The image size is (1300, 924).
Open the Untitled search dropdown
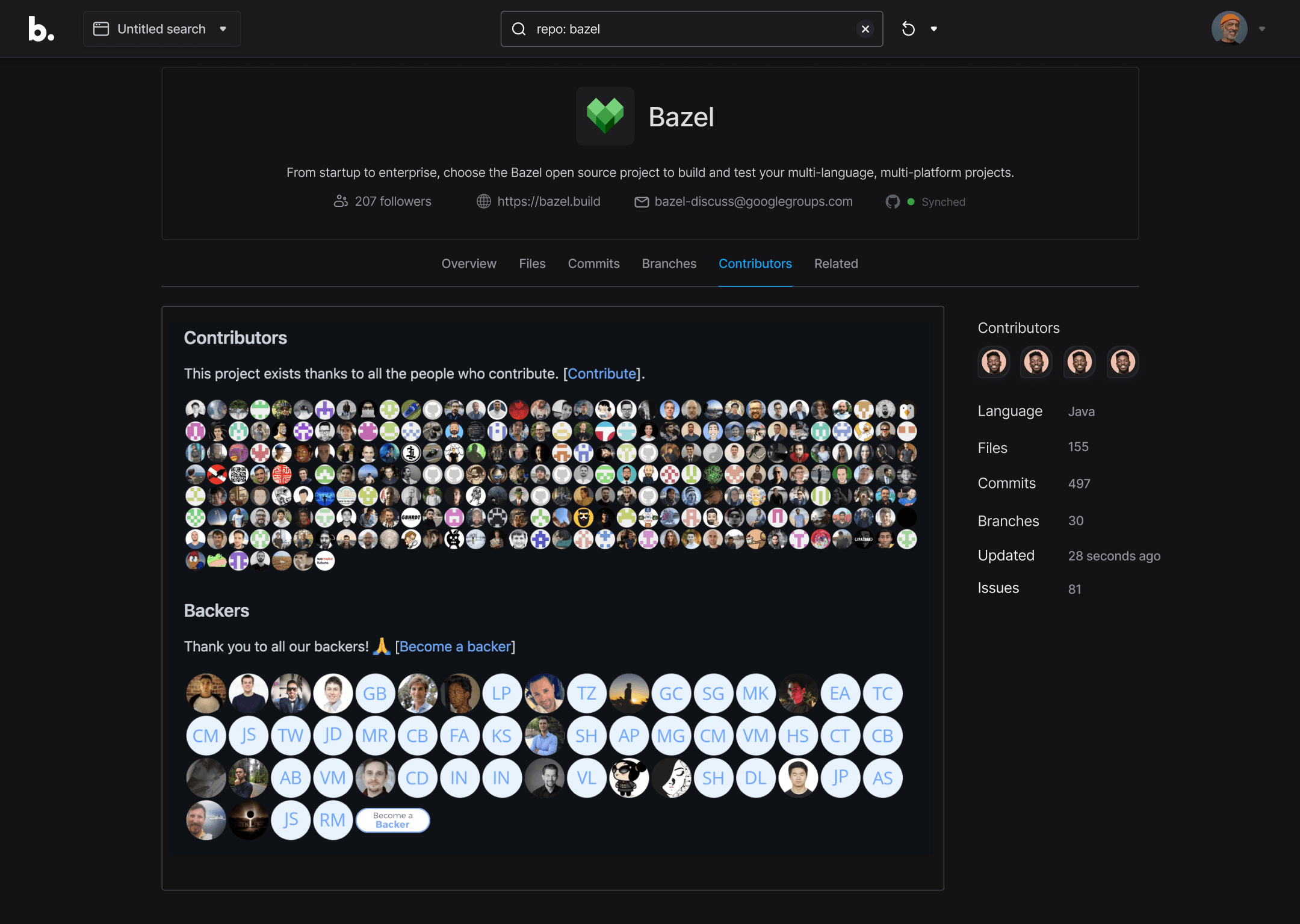coord(162,29)
